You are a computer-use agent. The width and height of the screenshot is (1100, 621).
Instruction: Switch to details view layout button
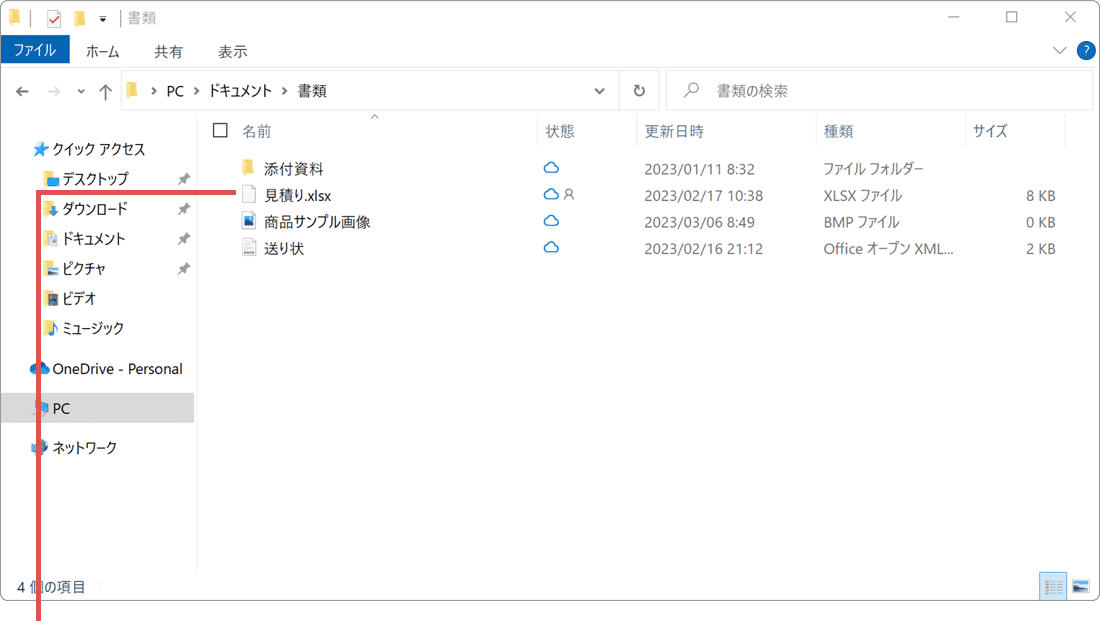(x=1053, y=587)
